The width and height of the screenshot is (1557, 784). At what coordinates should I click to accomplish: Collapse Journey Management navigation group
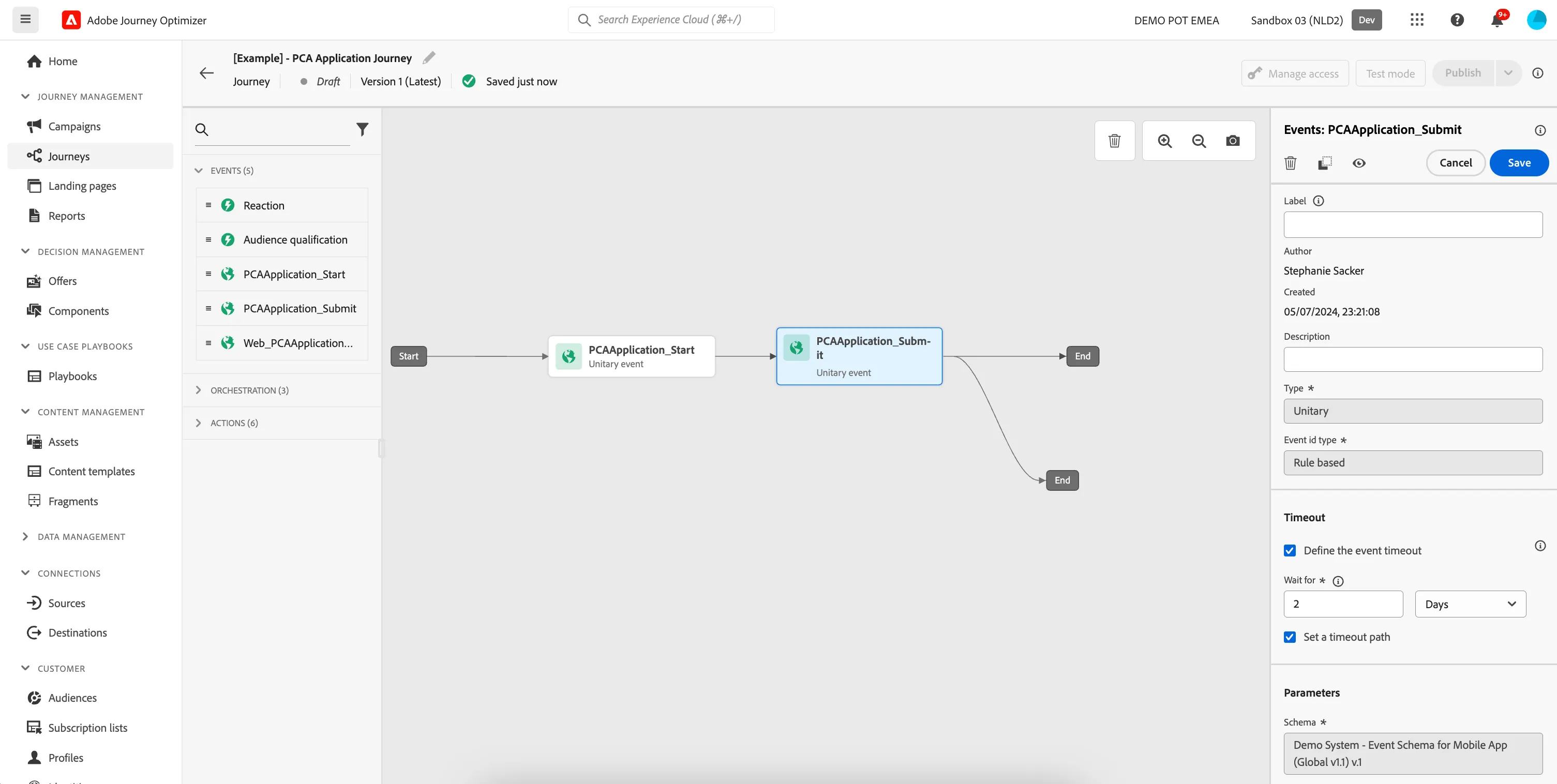pyautogui.click(x=25, y=96)
